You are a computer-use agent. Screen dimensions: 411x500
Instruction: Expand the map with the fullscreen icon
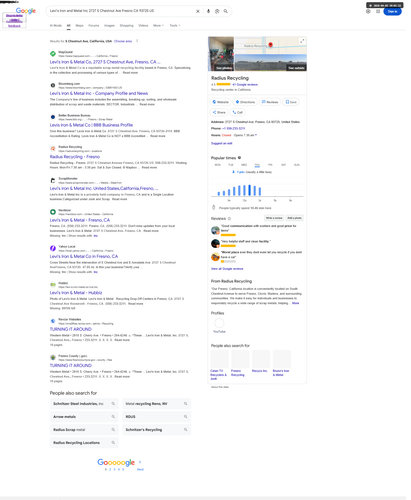(x=302, y=41)
